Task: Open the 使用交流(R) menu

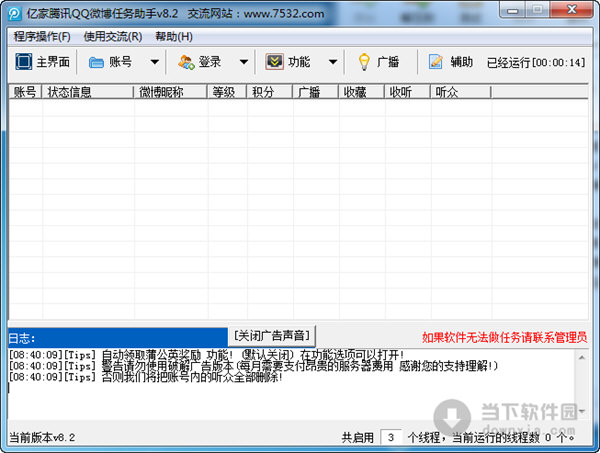Action: 113,37
